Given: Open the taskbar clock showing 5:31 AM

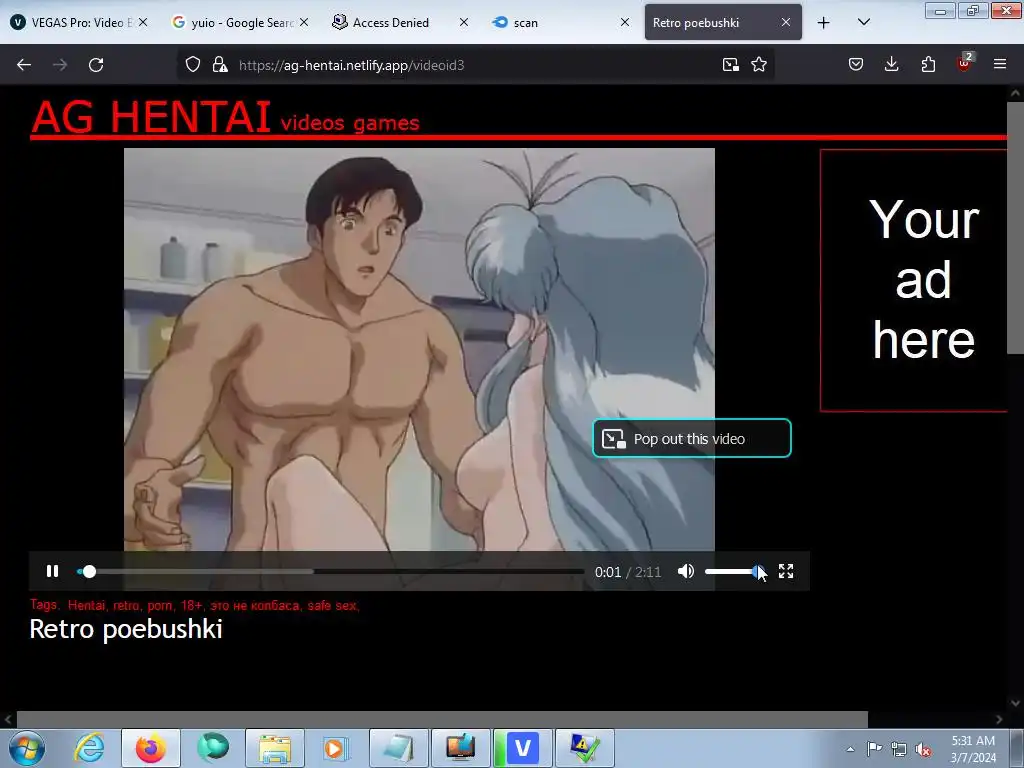Looking at the screenshot, I should [x=973, y=749].
